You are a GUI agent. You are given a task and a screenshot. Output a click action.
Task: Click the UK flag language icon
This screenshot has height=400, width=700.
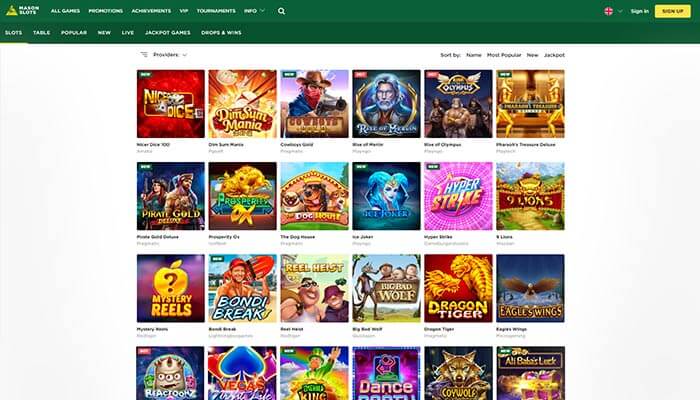click(608, 11)
